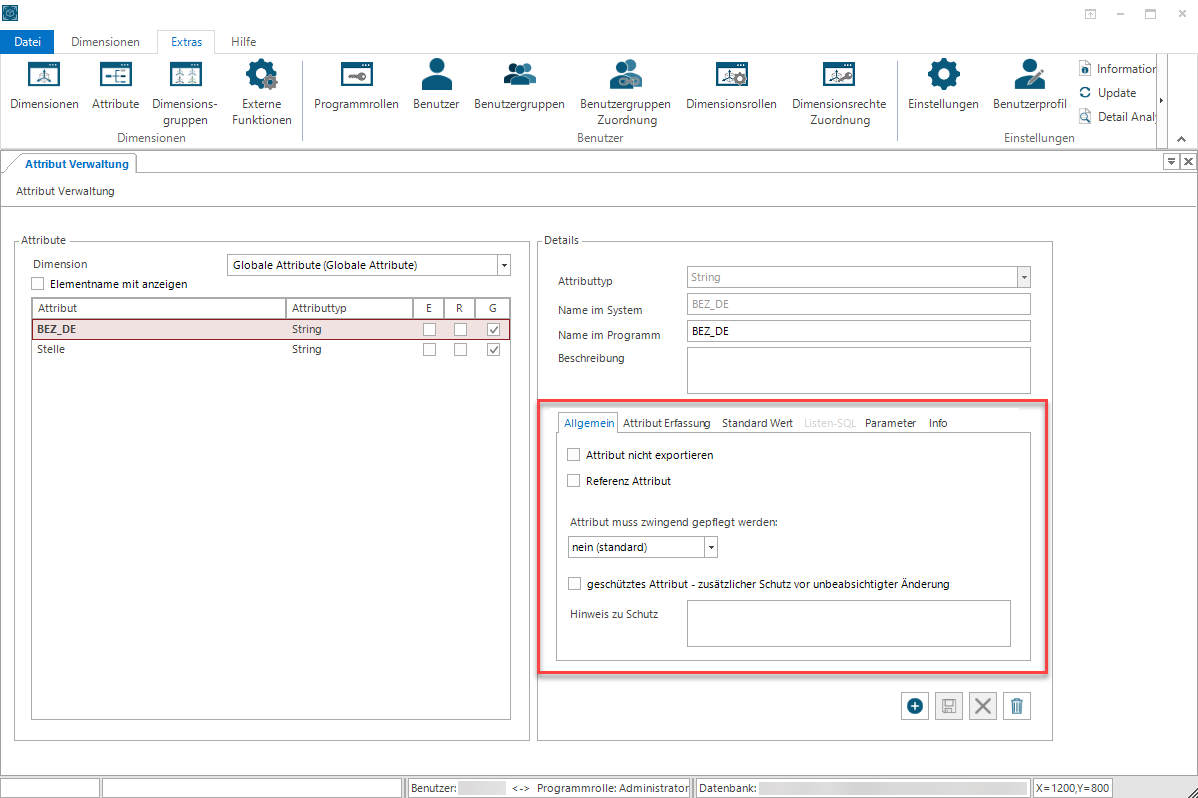Screen dimensions: 1198x798
Task: Sort by Attribut column header
Action: (159, 308)
